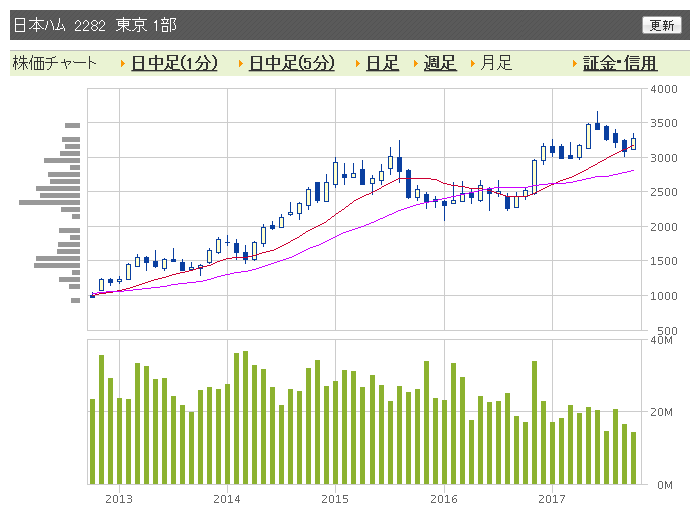Click the 40M volume axis label
The height and width of the screenshot is (526, 696).
[x=661, y=340]
